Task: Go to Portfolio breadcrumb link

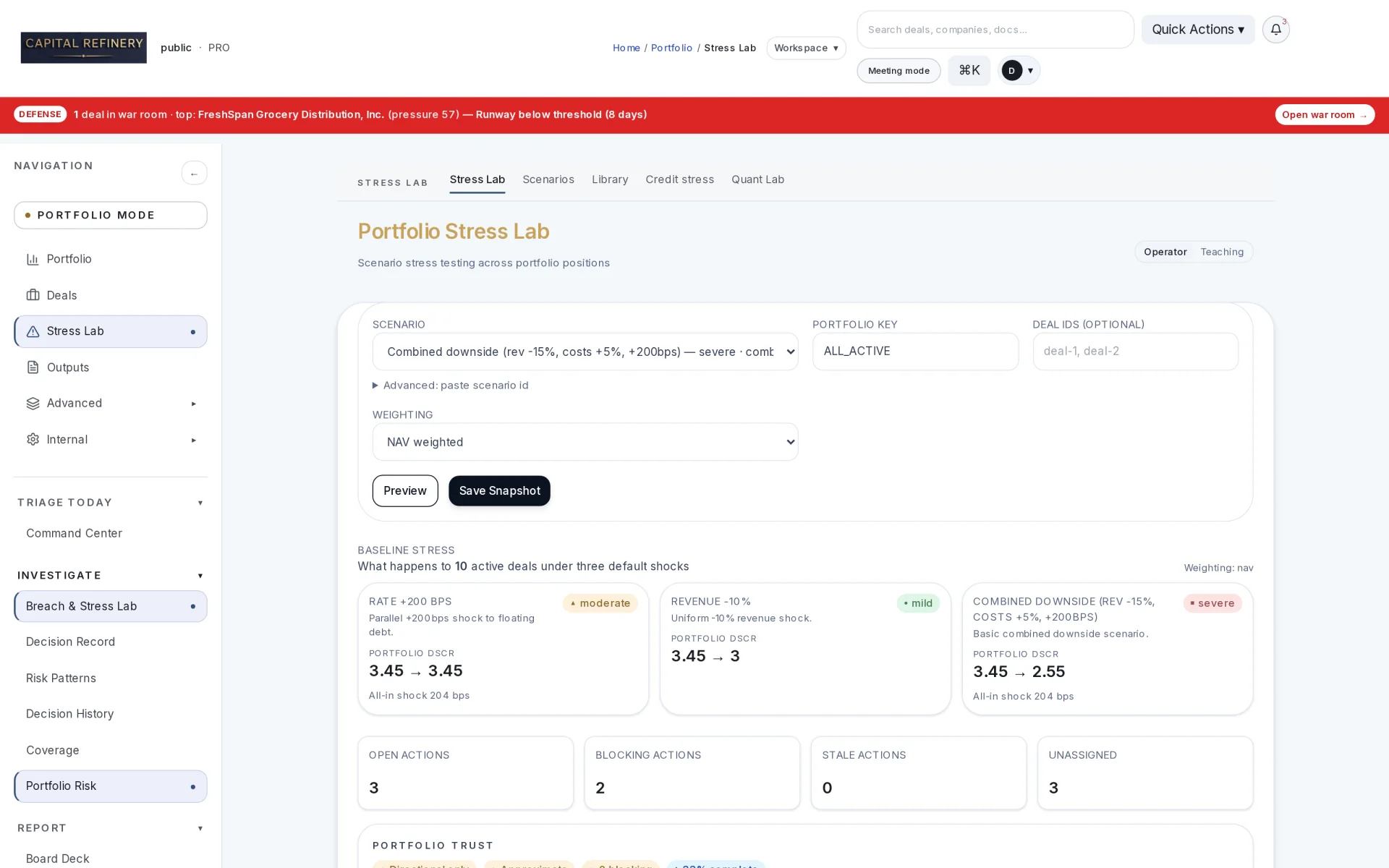Action: [x=671, y=48]
